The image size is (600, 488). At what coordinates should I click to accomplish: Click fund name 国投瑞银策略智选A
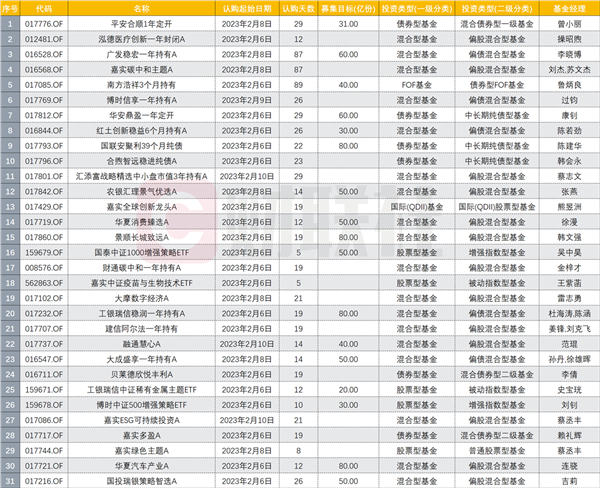coord(142,481)
